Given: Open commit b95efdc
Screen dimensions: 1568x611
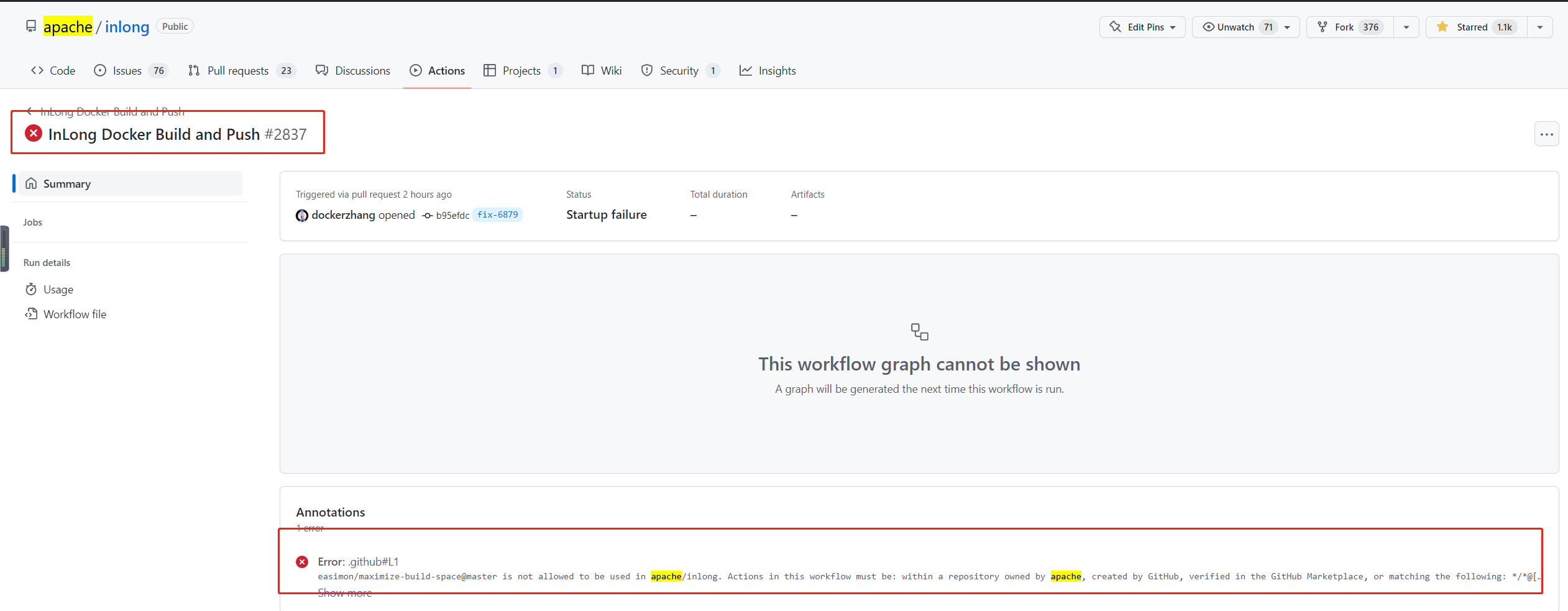Looking at the screenshot, I should coord(452,215).
